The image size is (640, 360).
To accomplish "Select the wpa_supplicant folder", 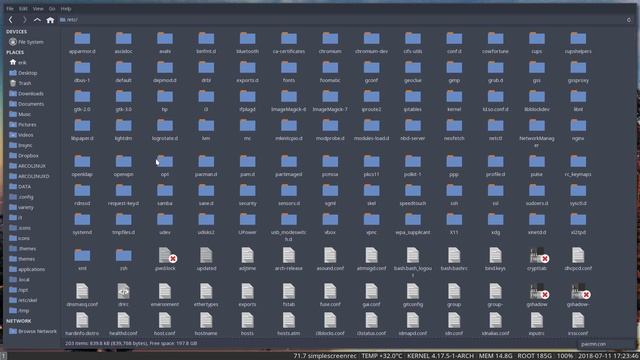I will click(413, 224).
